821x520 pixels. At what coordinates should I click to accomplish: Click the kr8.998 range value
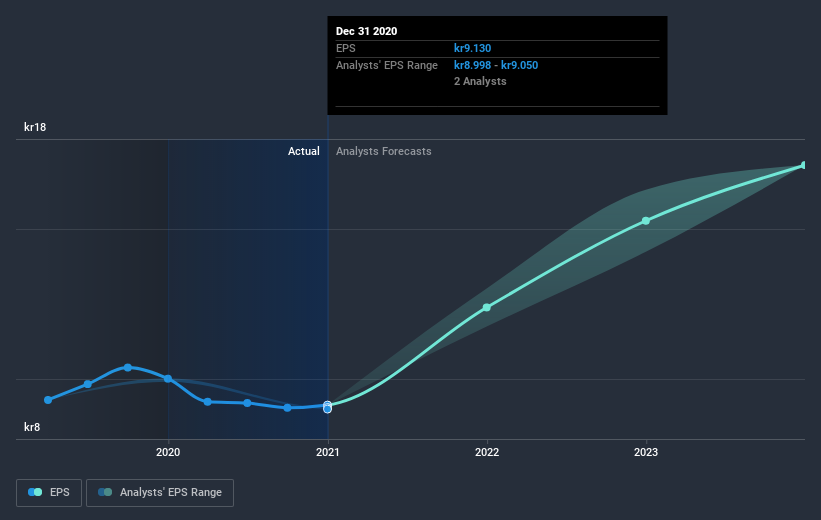point(472,65)
